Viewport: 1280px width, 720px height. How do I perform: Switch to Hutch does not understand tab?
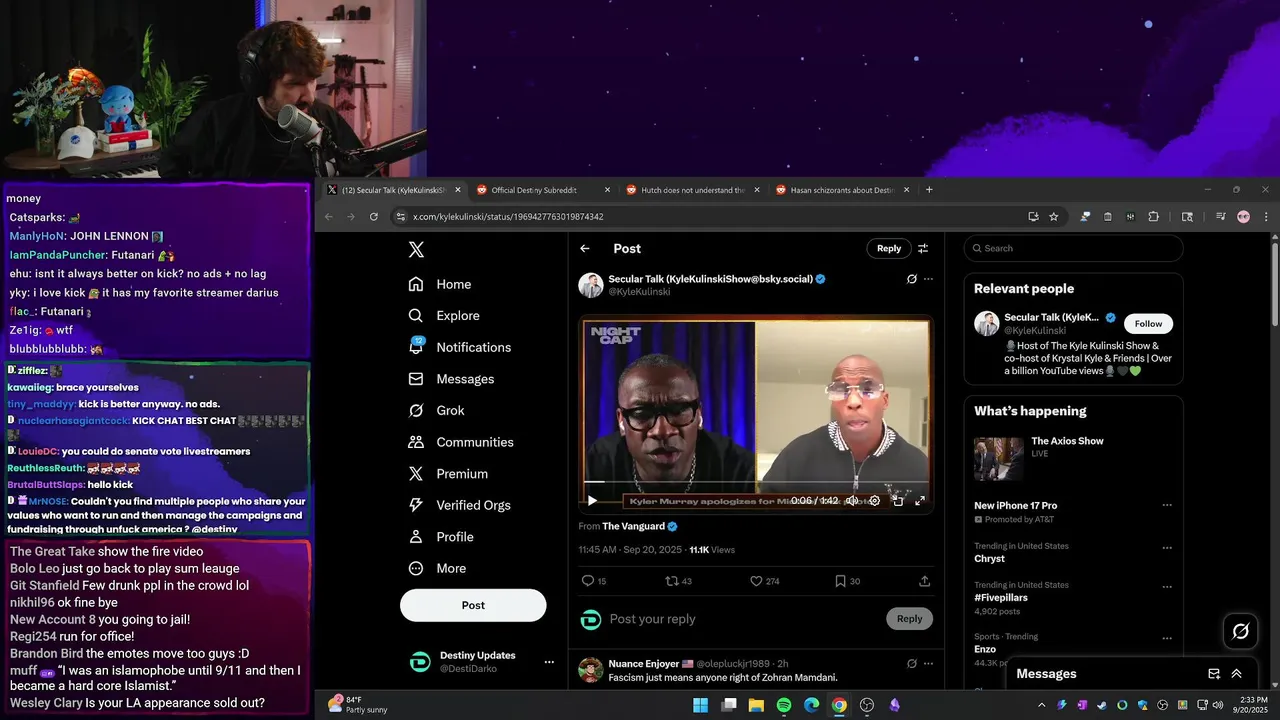(692, 190)
